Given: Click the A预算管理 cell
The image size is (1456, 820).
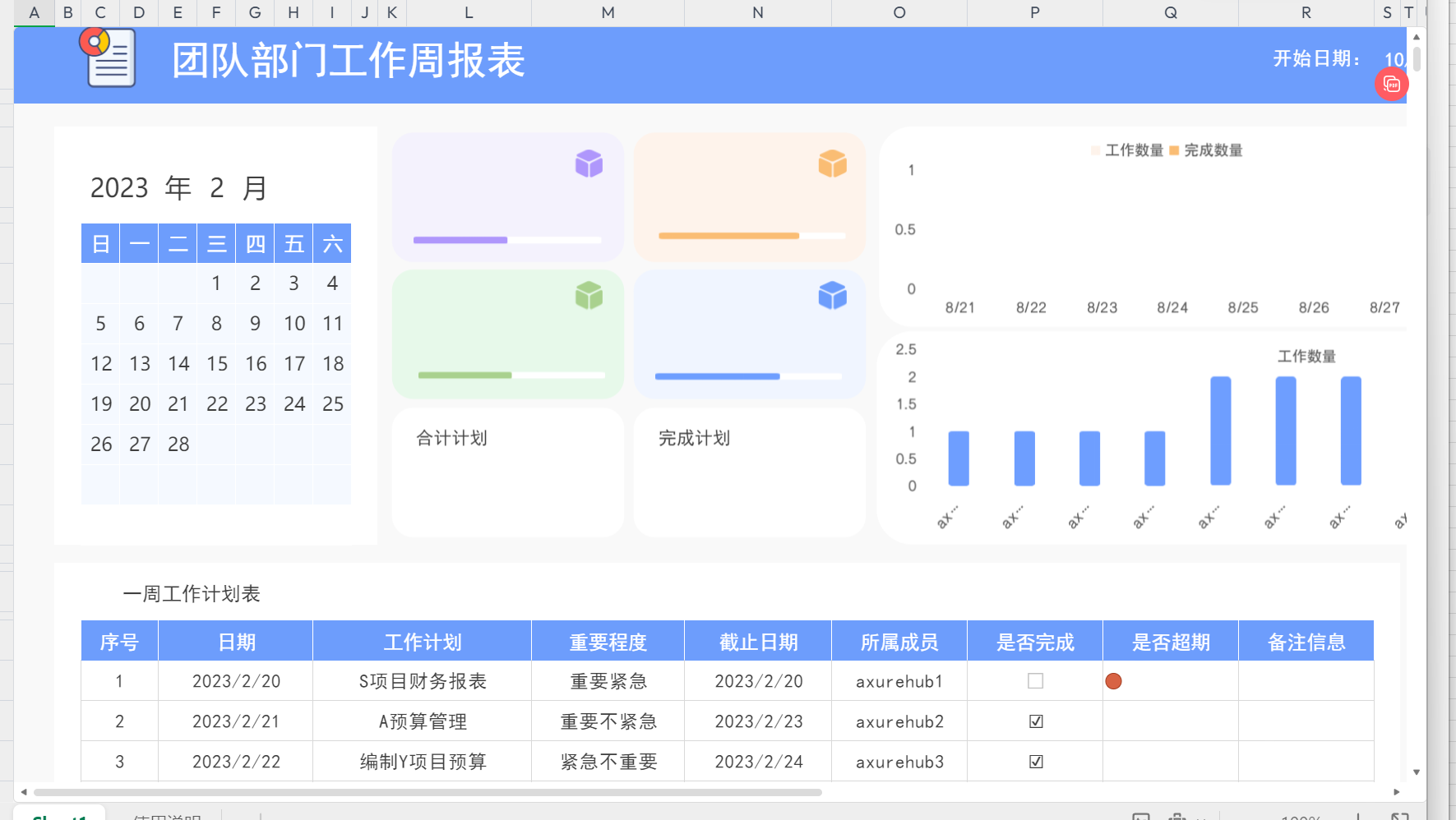Looking at the screenshot, I should pyautogui.click(x=423, y=721).
